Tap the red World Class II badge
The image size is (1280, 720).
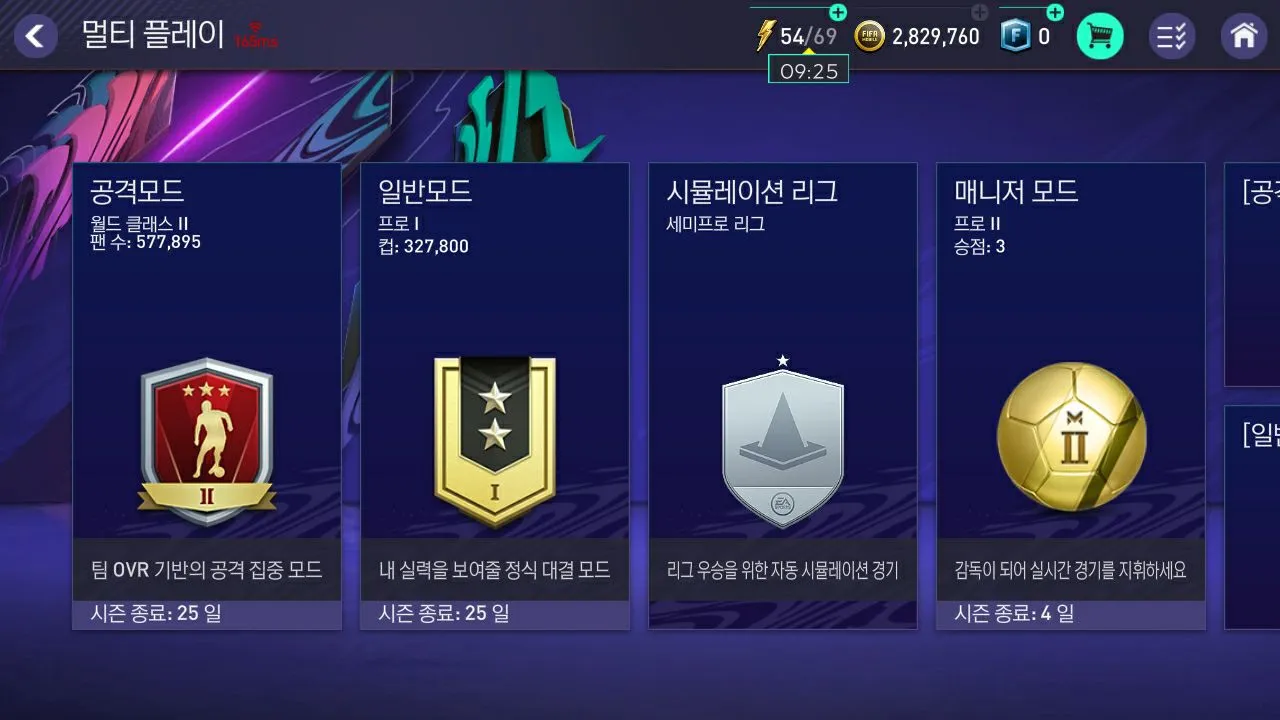(x=207, y=441)
